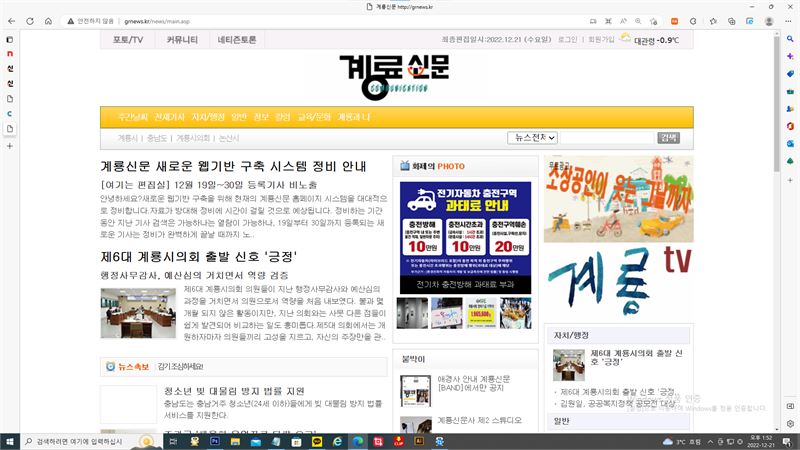The width and height of the screenshot is (800, 450).
Task: Open the 커뮤니티 tab
Action: tap(182, 40)
